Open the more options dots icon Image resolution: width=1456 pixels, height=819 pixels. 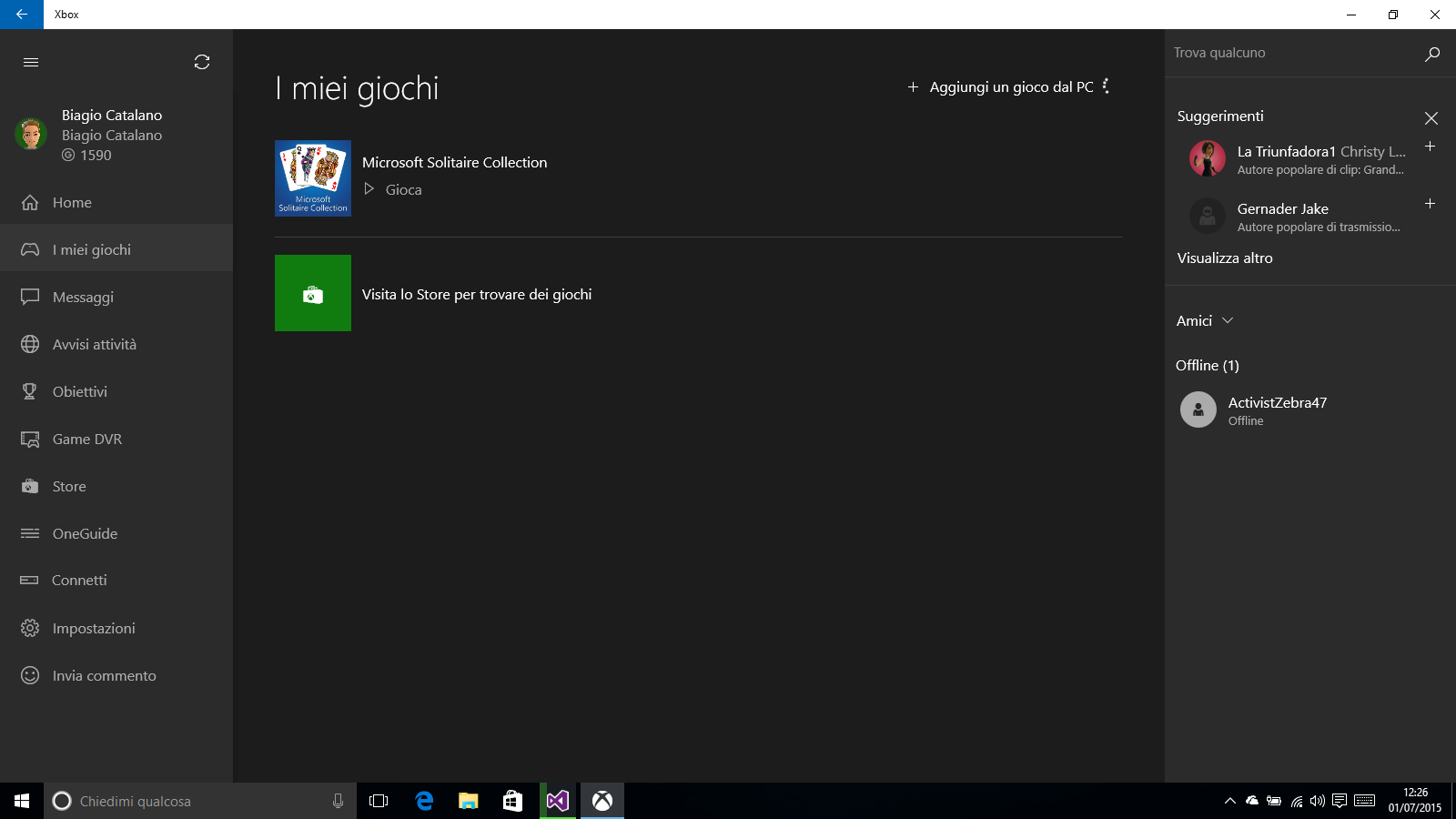click(1106, 86)
